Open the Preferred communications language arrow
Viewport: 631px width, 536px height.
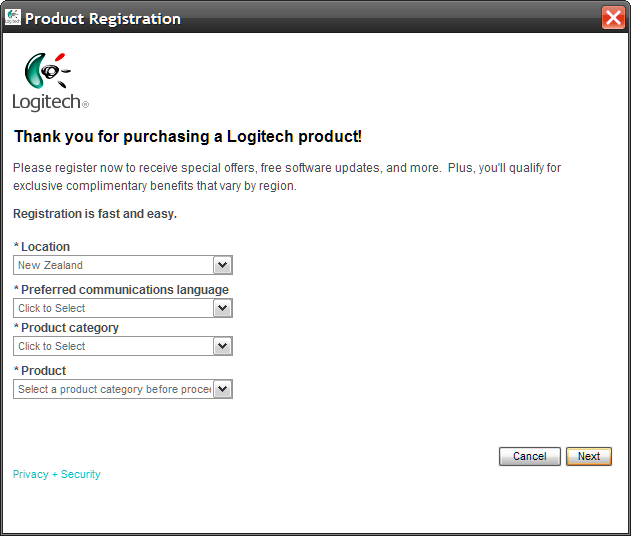point(223,308)
